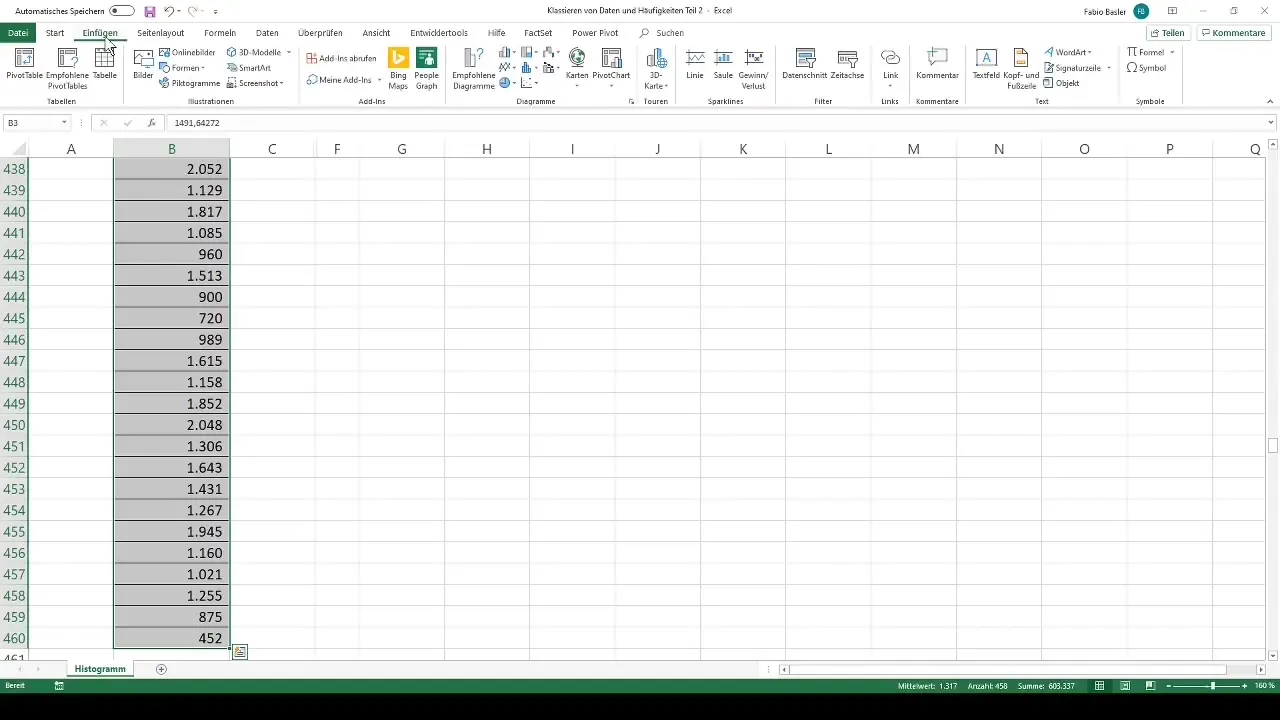Switch to Page Break Preview in status bar
The image size is (1280, 720).
coord(1151,686)
